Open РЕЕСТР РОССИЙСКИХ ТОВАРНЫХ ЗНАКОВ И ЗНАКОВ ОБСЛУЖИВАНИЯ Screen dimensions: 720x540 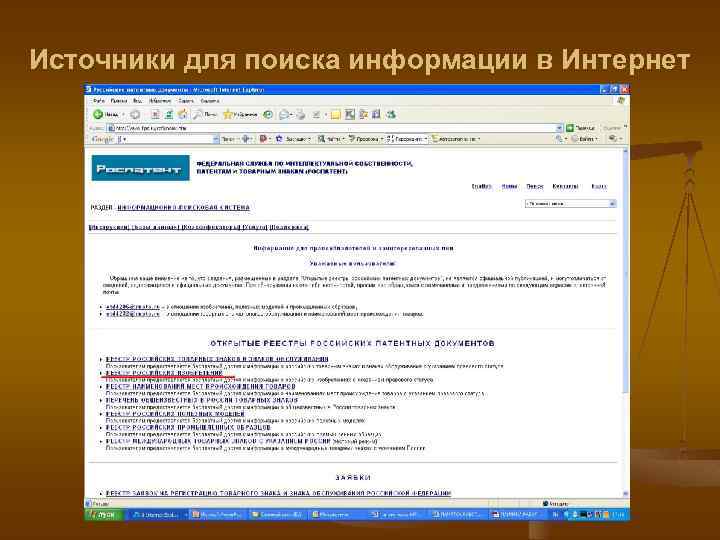click(x=217, y=359)
